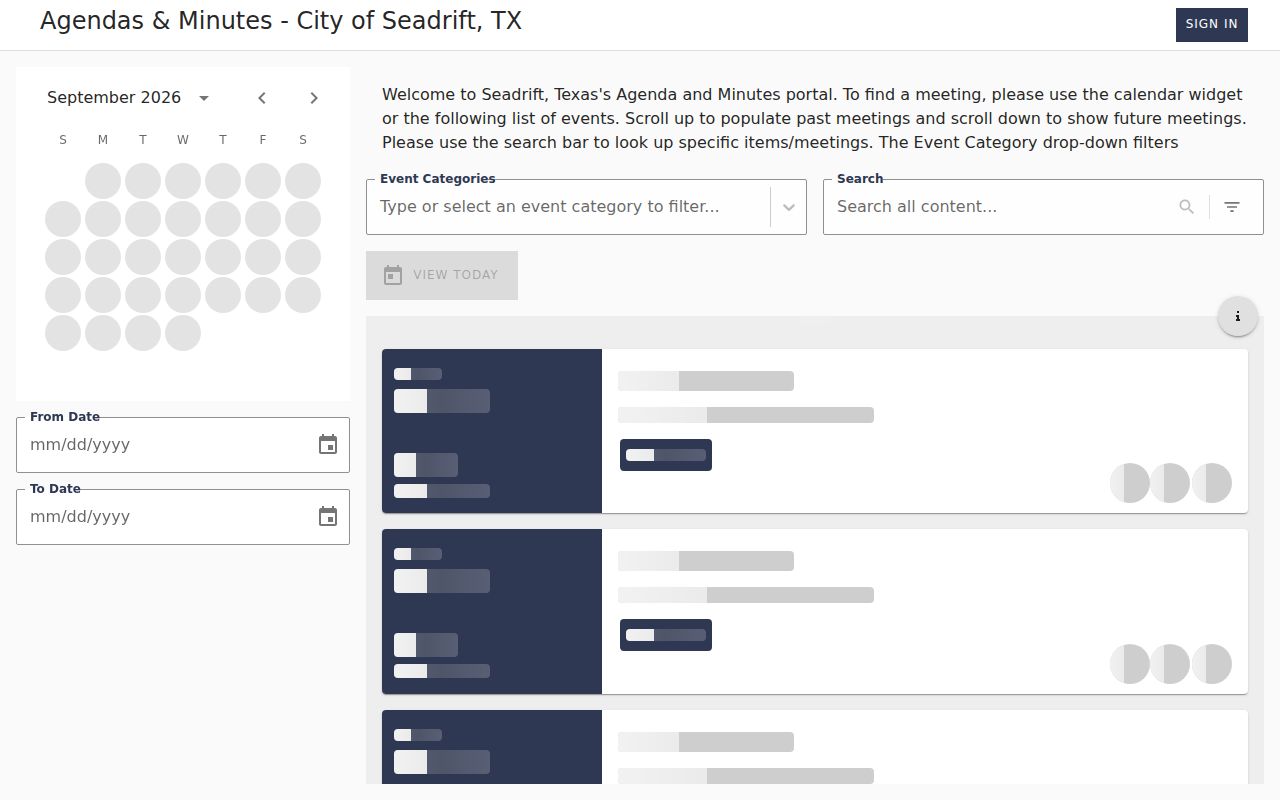Click the info icon above events list
Screen dimensions: 1280x800
pos(1238,316)
